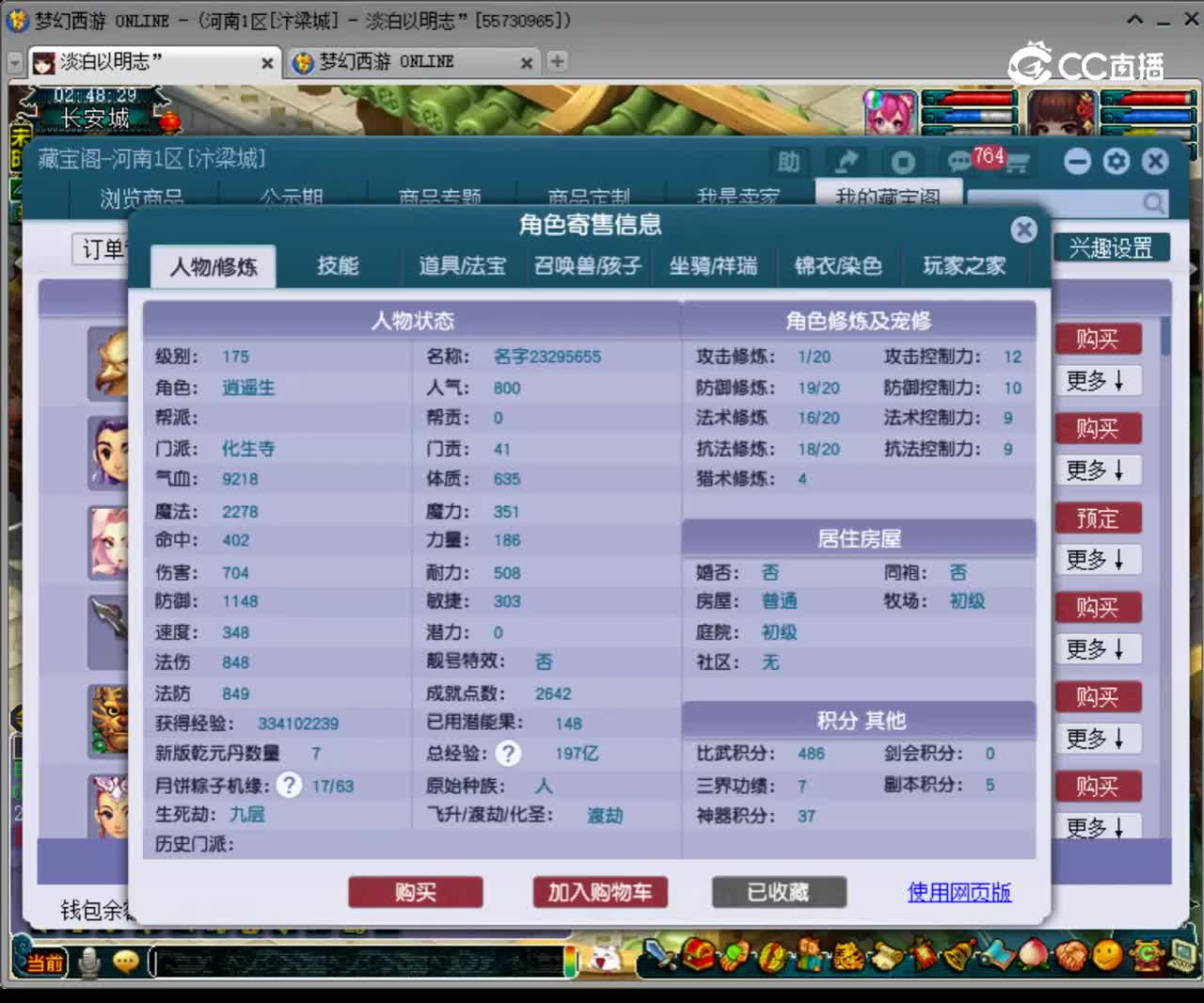The image size is (1204, 1003).
Task: Click the pink-haired girl listing thumbnail
Action: pos(109,542)
